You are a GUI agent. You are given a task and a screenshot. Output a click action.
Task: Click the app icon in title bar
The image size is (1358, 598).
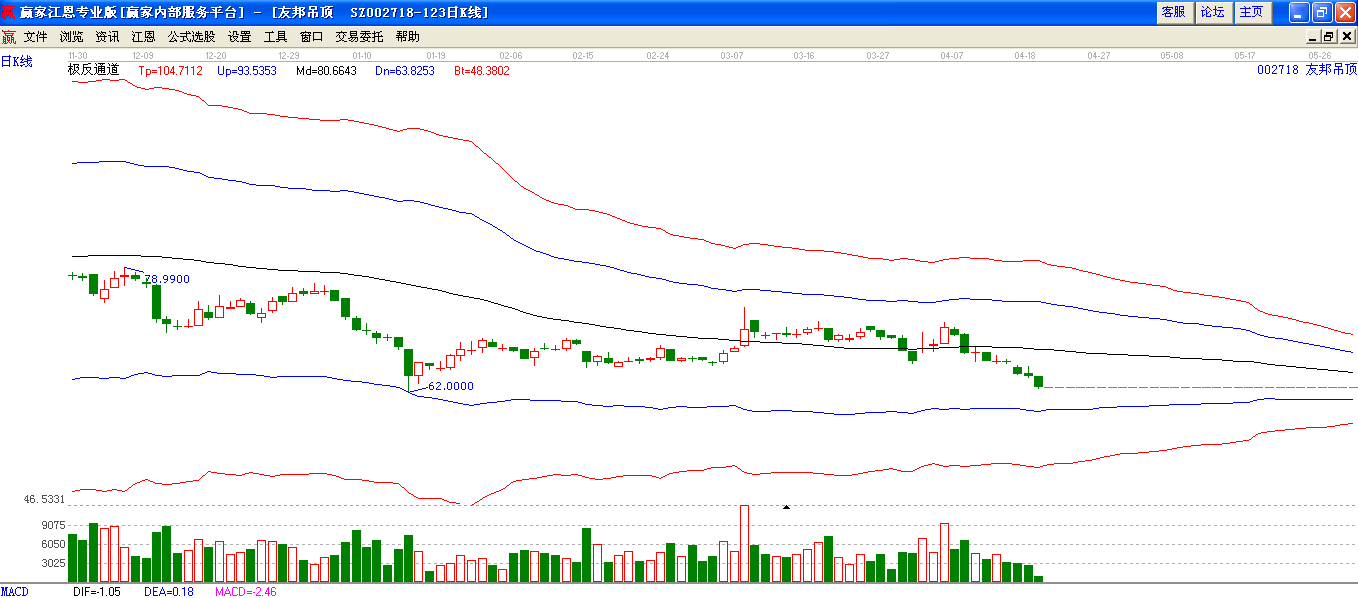(9, 12)
